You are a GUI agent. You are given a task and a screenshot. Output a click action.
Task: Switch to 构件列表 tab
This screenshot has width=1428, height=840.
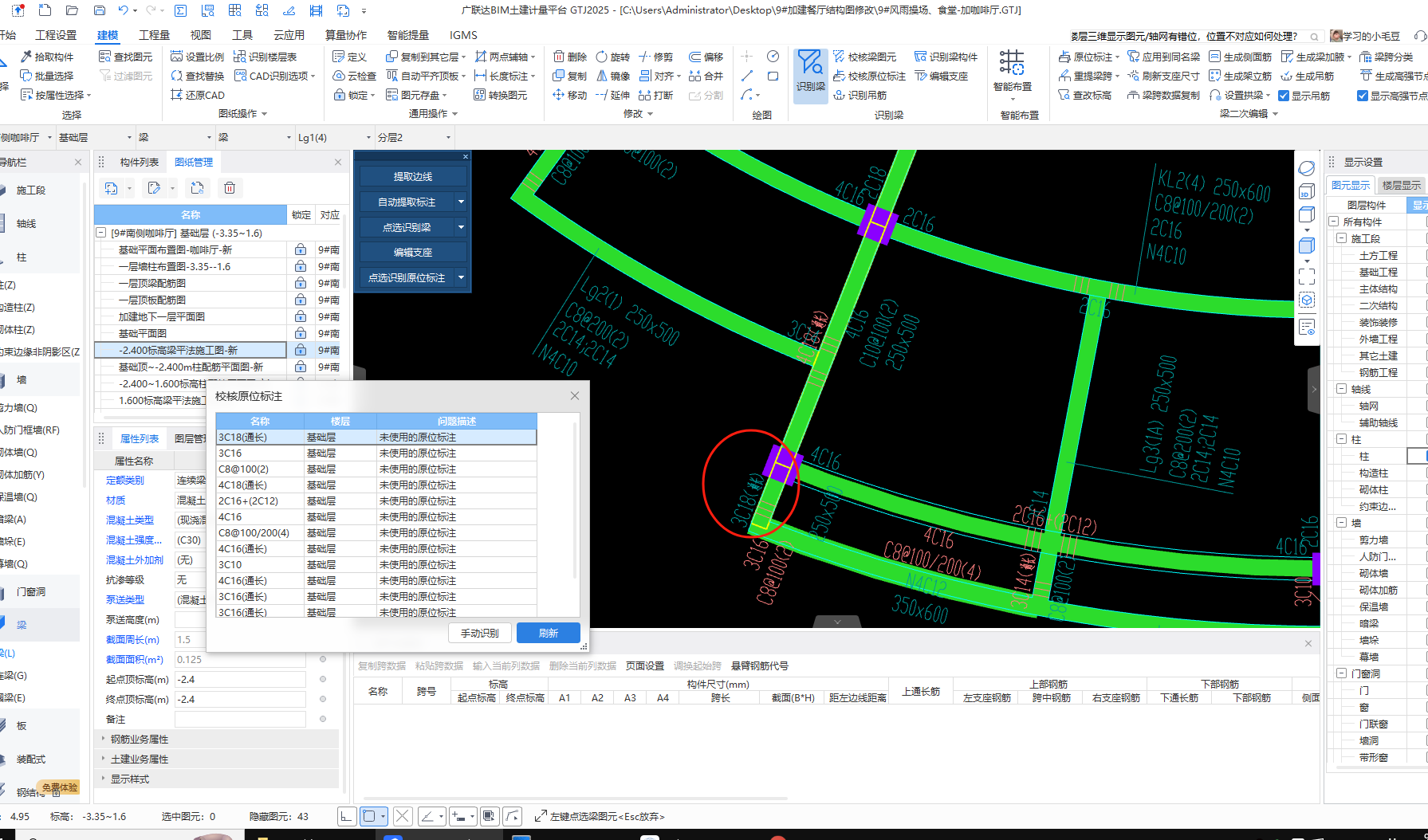(x=139, y=162)
